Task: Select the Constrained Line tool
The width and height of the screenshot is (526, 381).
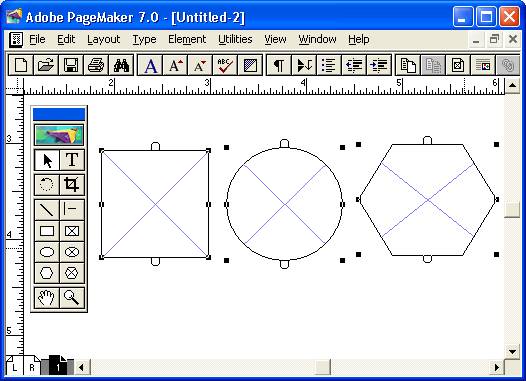Action: (72, 210)
